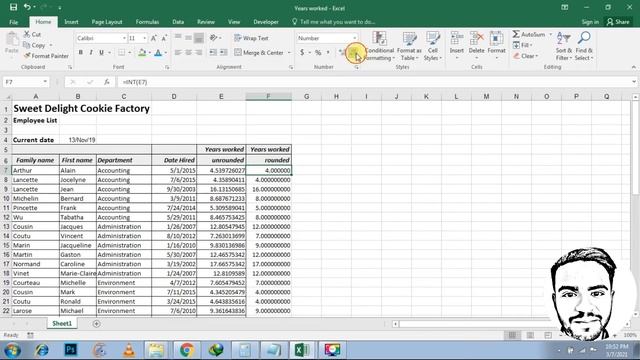The height and width of the screenshot is (360, 640).
Task: Open Ribbon Display Options
Action: (564, 7)
